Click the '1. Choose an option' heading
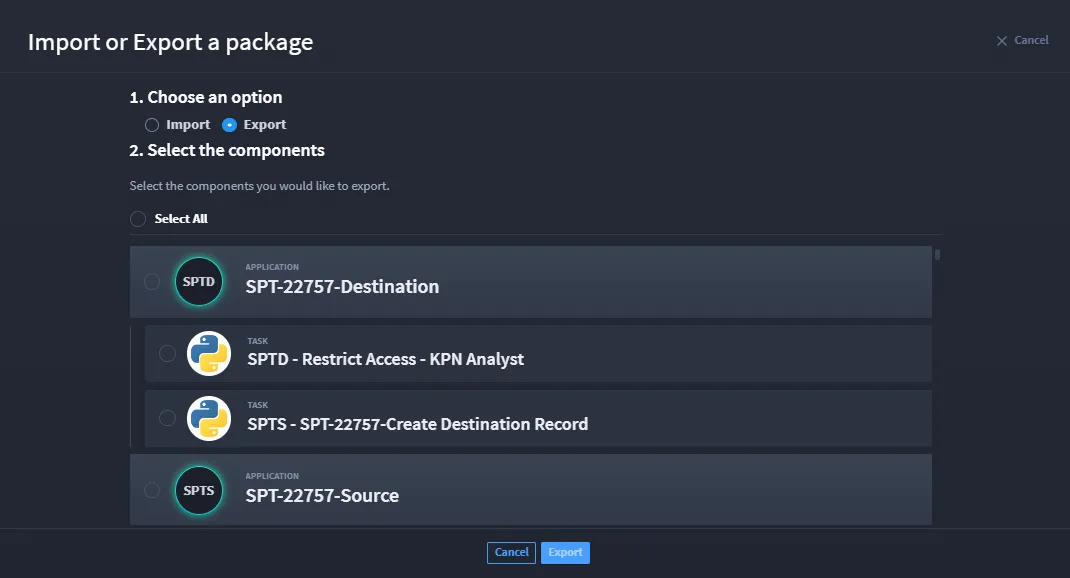 (x=206, y=98)
